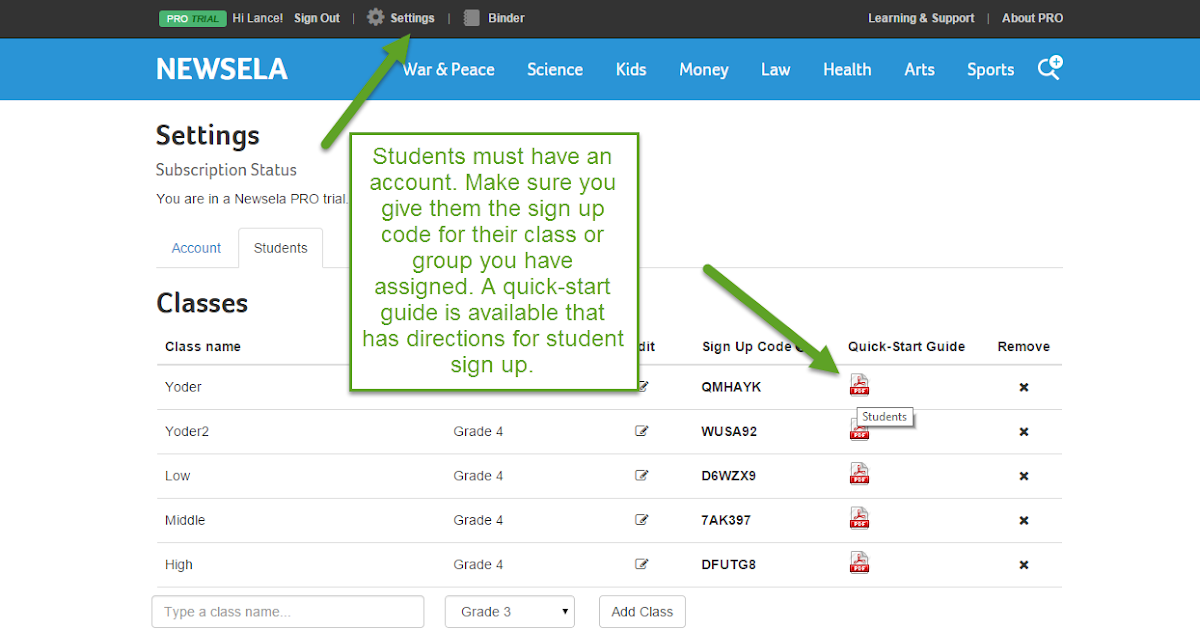
Task: Edit the Low class
Action: [x=642, y=475]
